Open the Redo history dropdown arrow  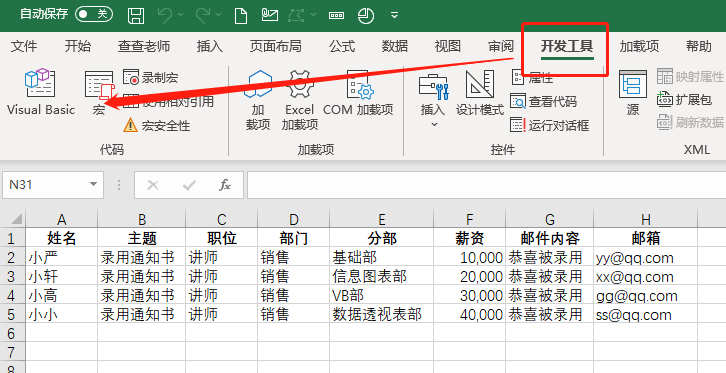pyautogui.click(x=219, y=15)
